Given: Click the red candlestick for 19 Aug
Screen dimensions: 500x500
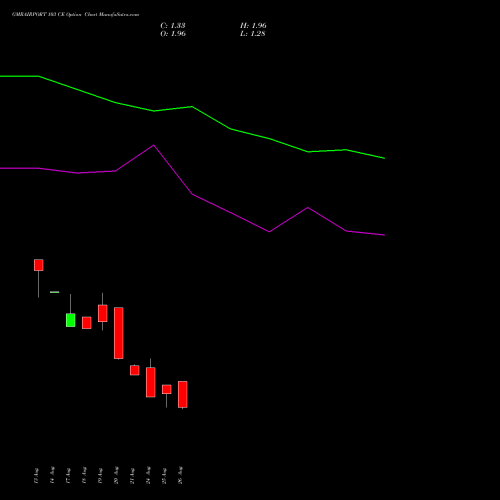Looking at the screenshot, I should pos(103,313).
